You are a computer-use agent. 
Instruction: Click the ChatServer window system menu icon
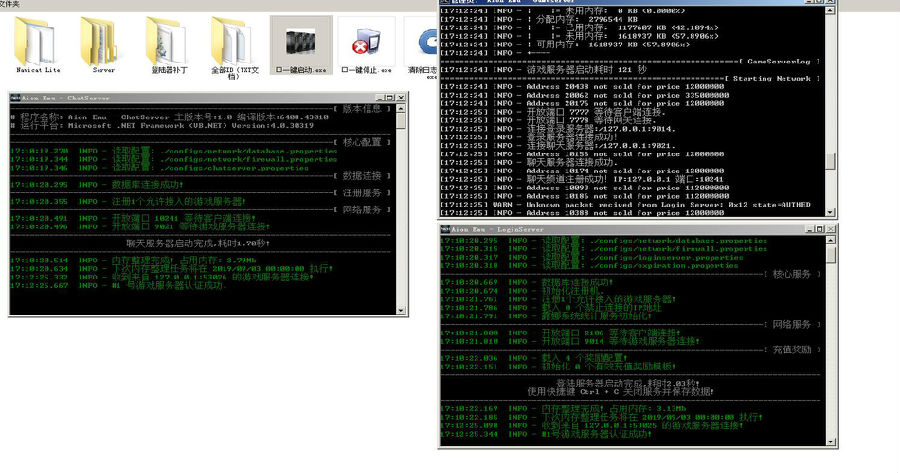click(16, 99)
